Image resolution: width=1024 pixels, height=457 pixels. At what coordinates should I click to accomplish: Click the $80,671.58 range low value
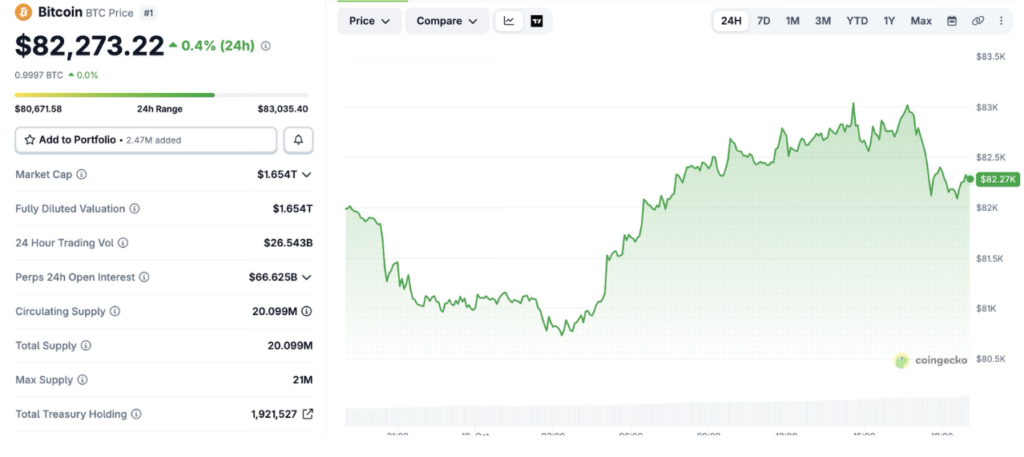[x=39, y=109]
